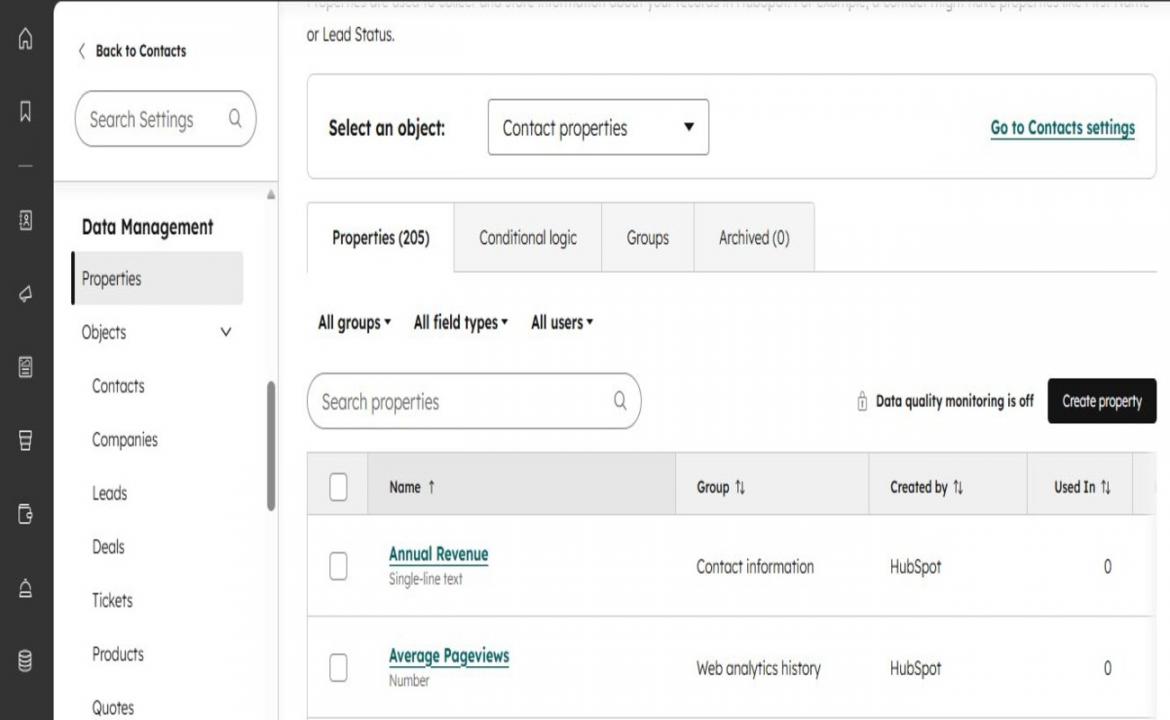Click the lock icon beside Data quality monitoring
The width and height of the screenshot is (1170, 720).
click(x=862, y=401)
